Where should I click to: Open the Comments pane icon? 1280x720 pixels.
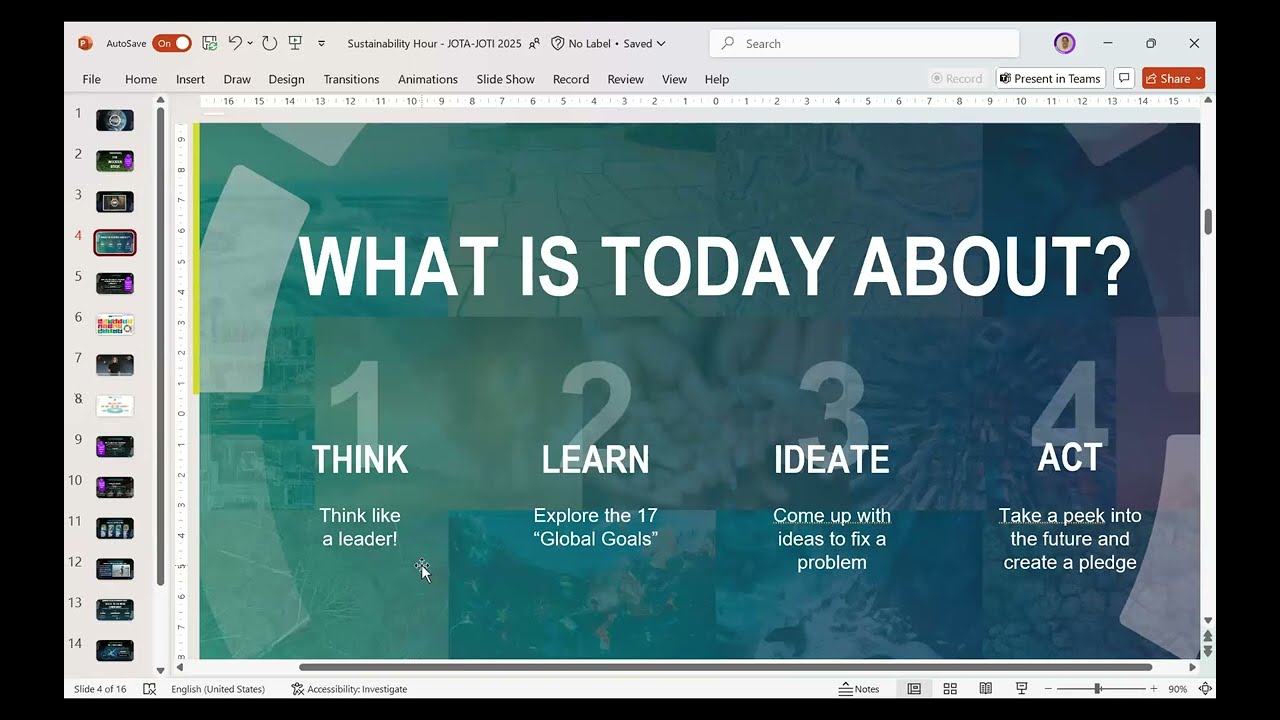click(x=1124, y=78)
